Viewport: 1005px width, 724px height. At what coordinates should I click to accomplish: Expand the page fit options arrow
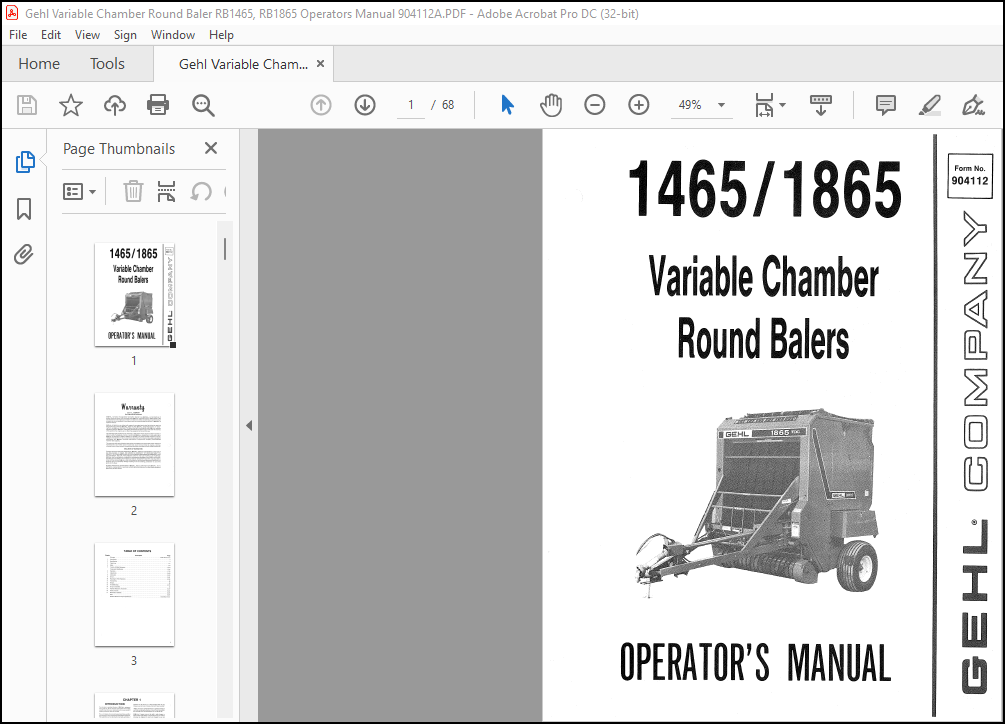[783, 105]
